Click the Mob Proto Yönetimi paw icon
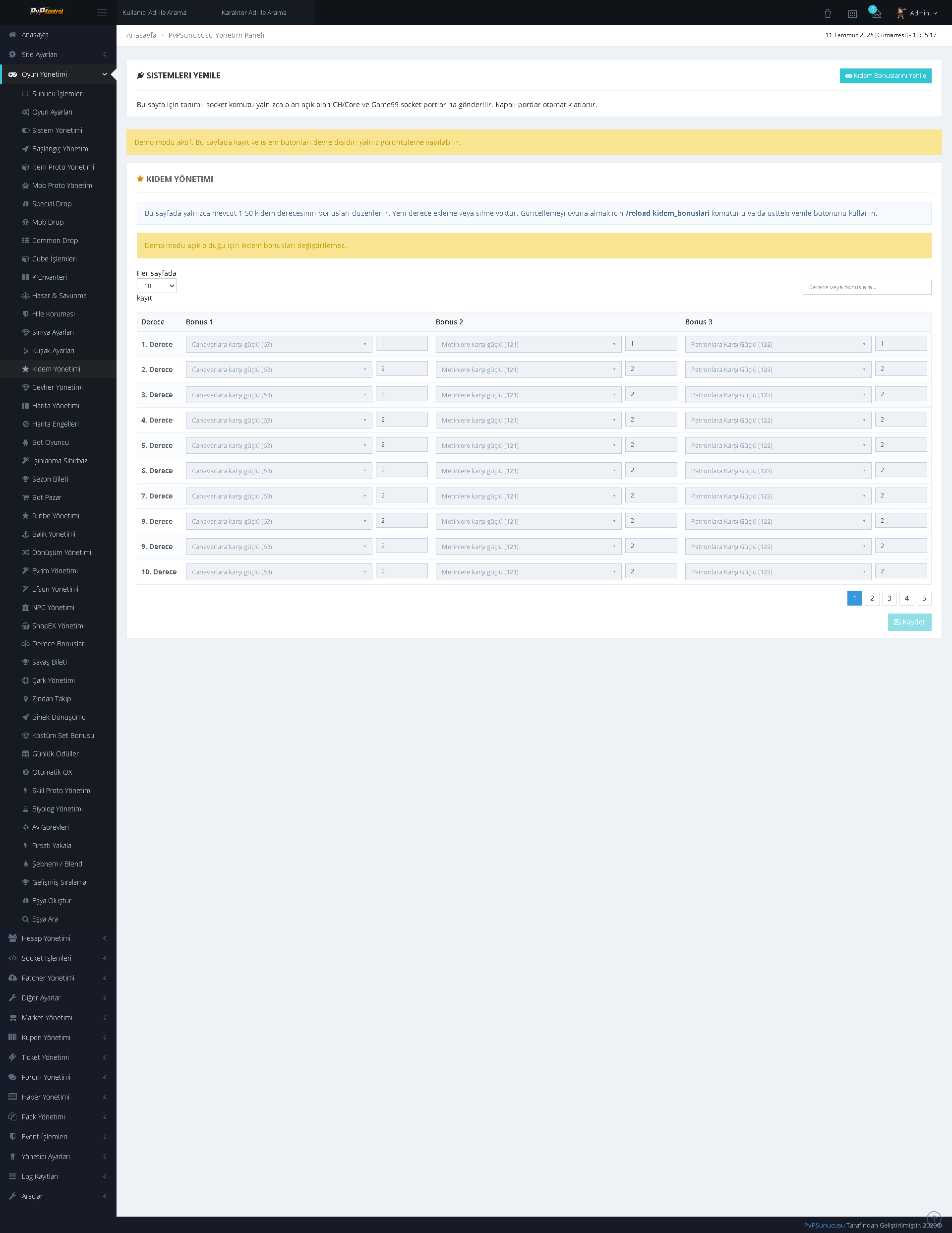 click(25, 185)
